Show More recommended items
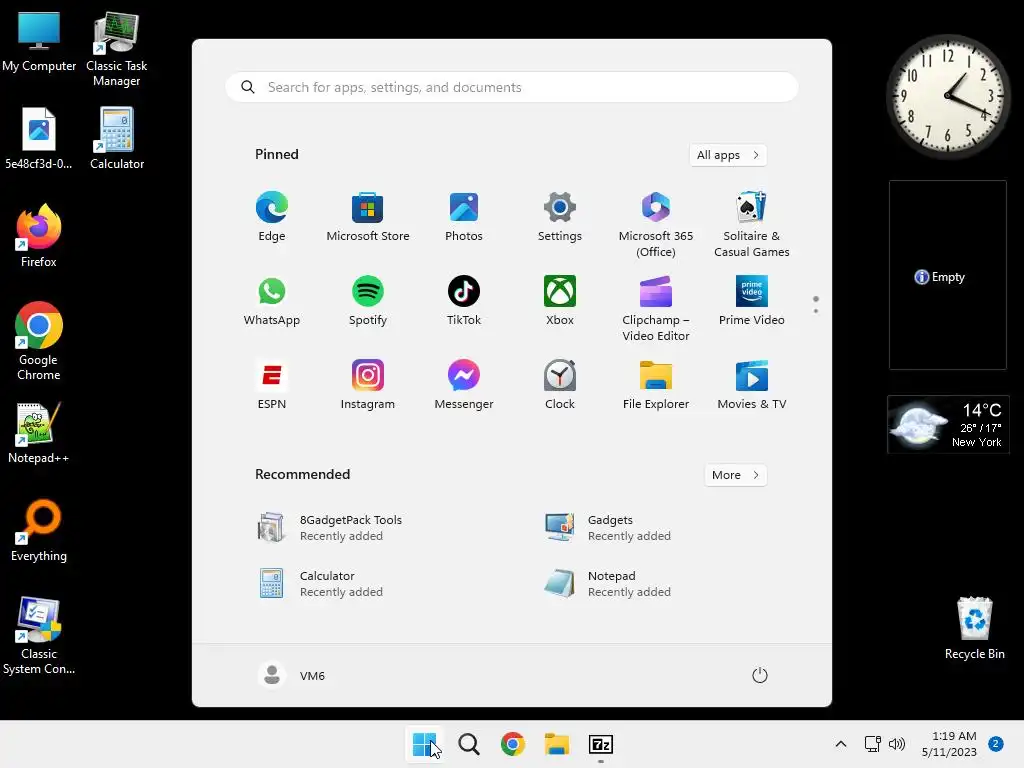Viewport: 1024px width, 768px height. tap(735, 475)
